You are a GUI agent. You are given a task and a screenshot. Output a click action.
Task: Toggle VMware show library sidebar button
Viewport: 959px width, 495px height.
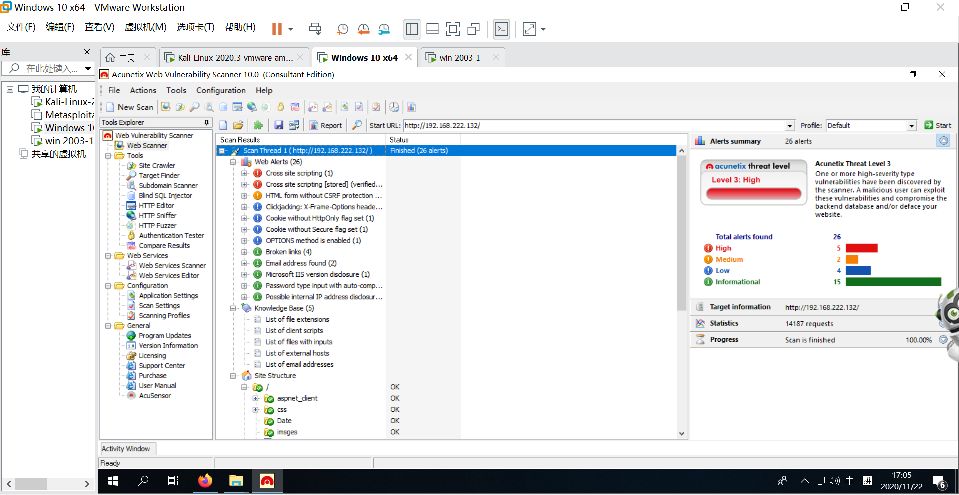412,29
